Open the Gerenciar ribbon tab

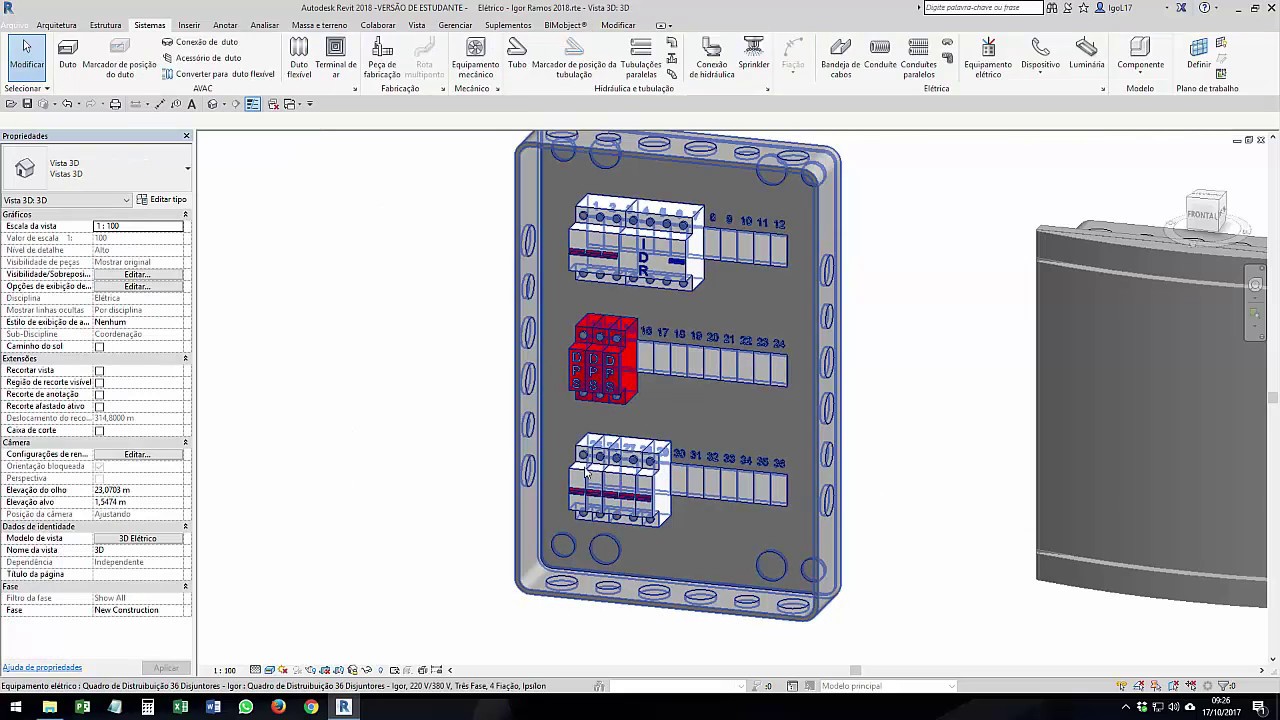pyautogui.click(x=455, y=25)
